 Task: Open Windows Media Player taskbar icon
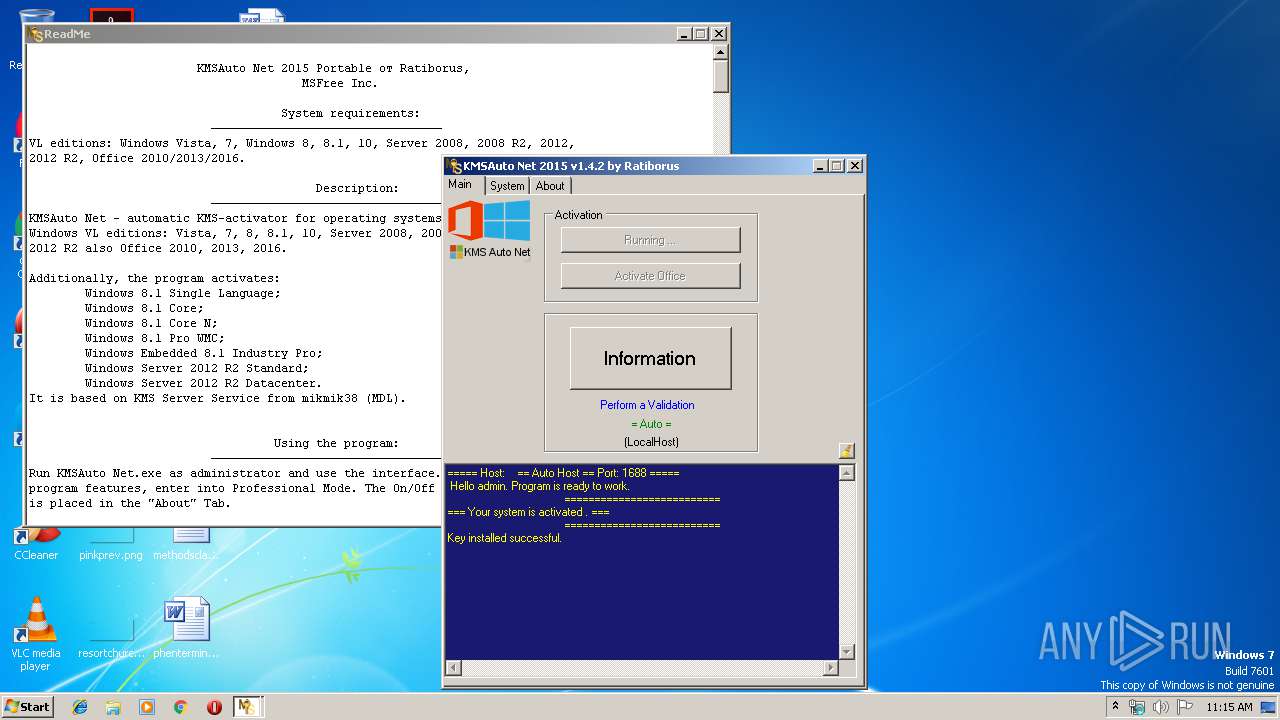click(147, 706)
